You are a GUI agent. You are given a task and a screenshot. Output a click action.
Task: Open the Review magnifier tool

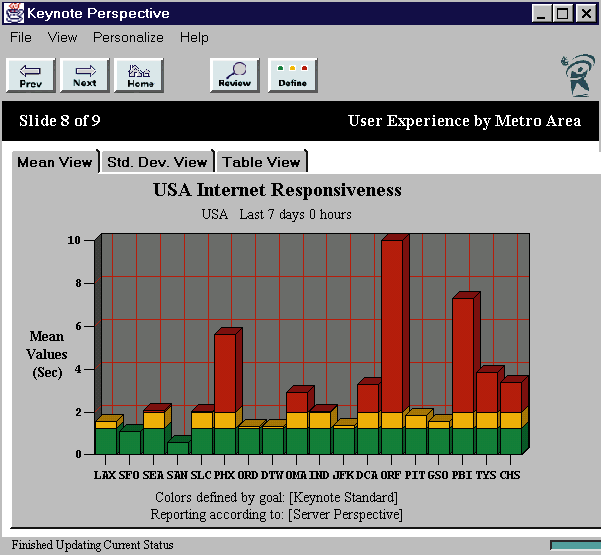[x=235, y=75]
